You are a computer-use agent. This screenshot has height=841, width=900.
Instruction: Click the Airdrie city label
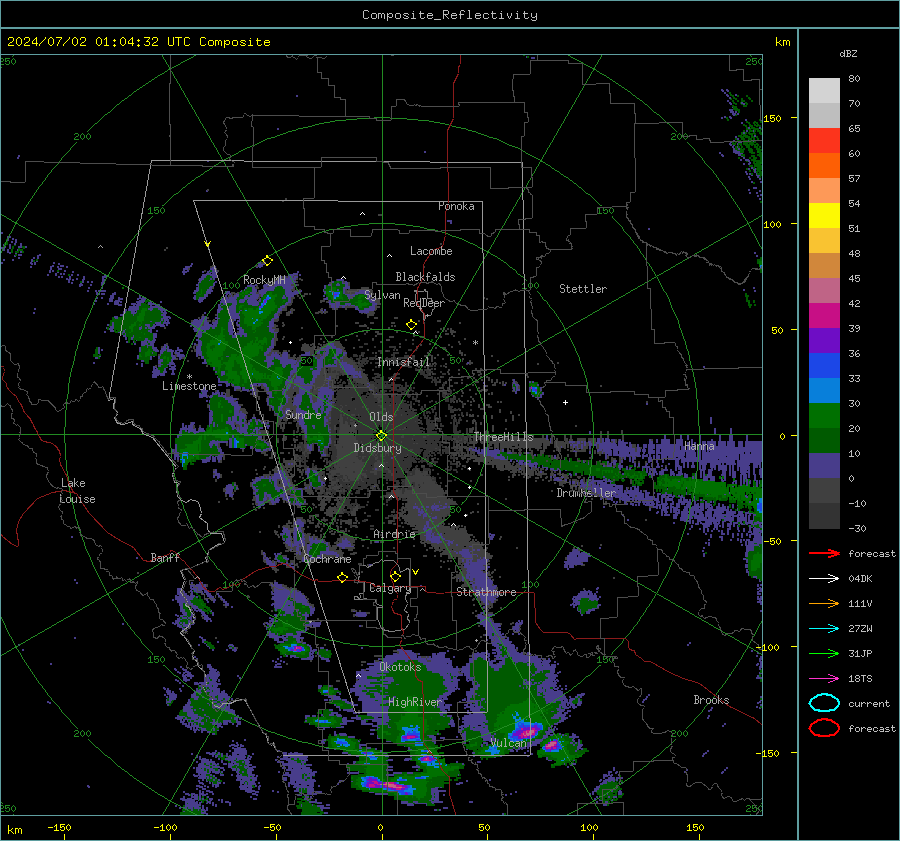coord(394,534)
